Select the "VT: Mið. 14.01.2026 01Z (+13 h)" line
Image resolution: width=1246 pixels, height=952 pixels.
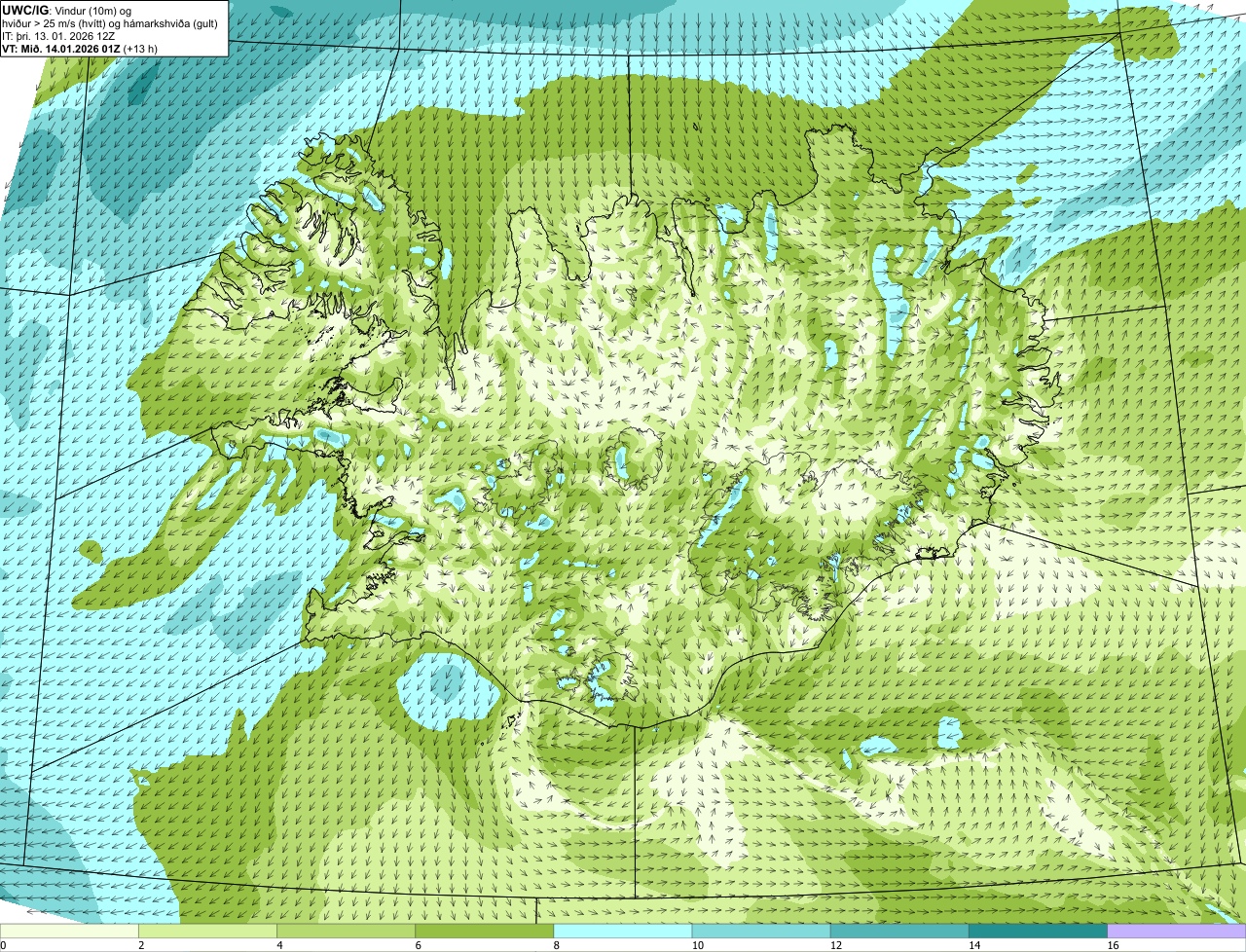click(80, 48)
